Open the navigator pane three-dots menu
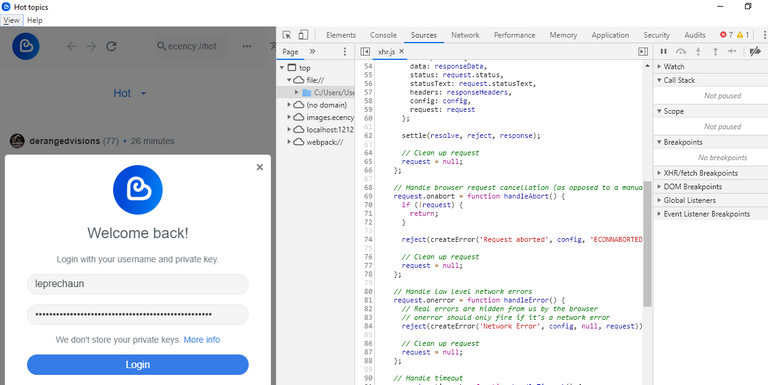 [344, 51]
